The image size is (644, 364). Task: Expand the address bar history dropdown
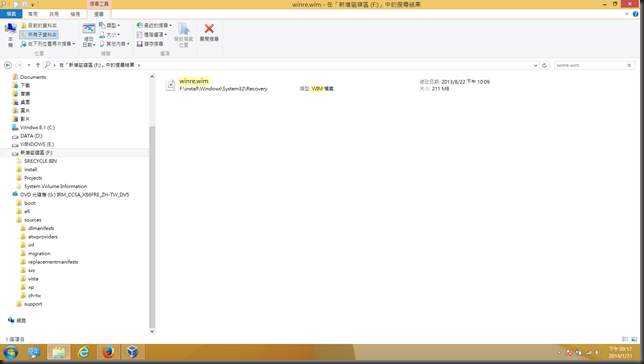[535, 65]
